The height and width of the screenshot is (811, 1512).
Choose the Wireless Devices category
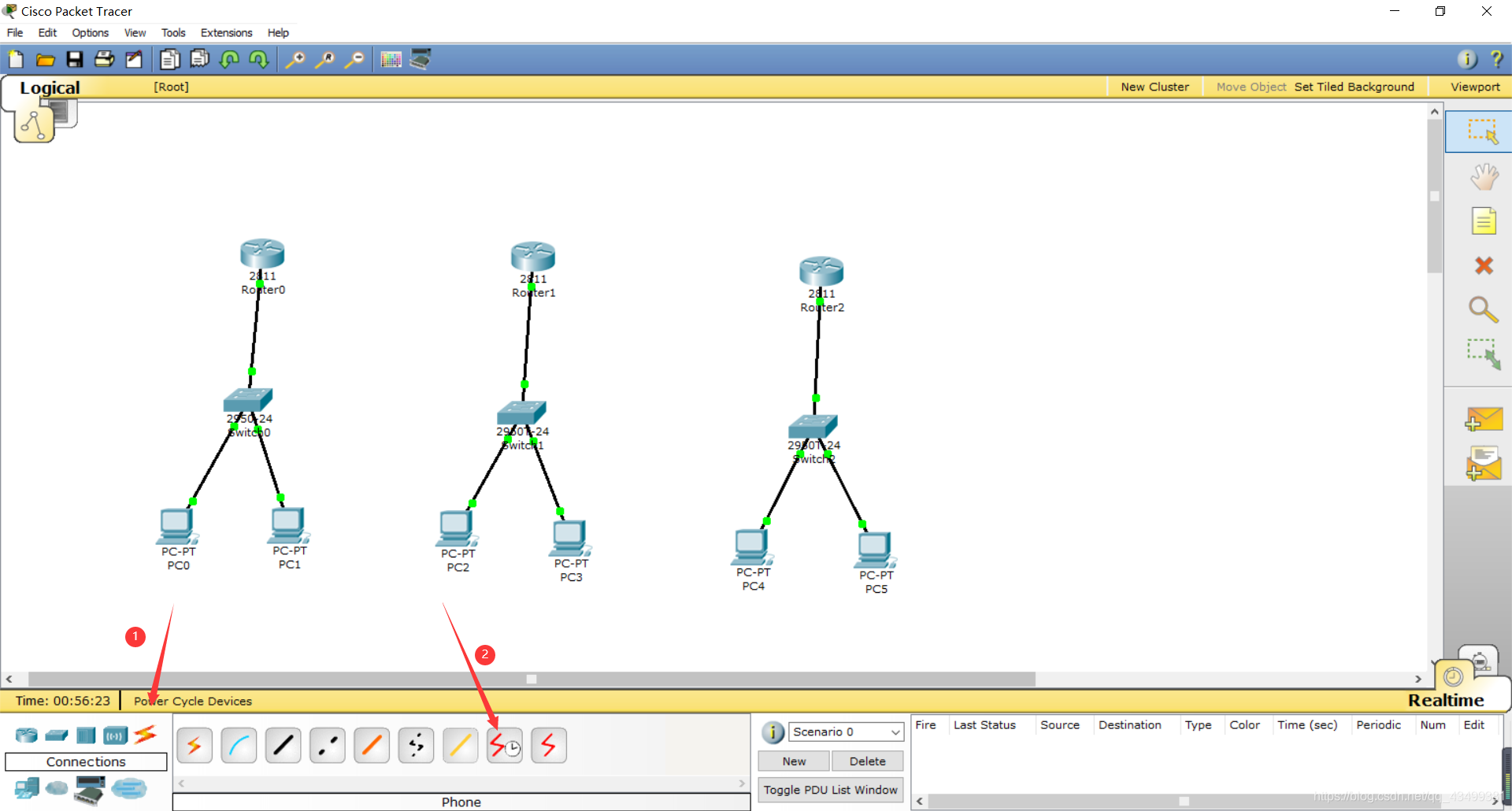coord(115,735)
